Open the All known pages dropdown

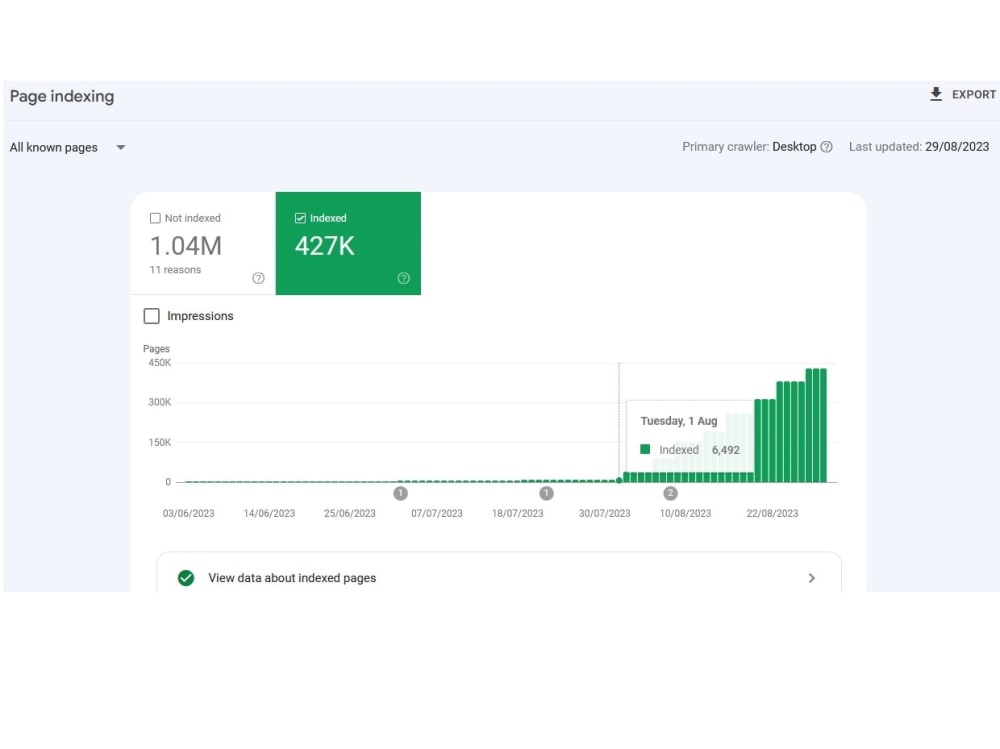[68, 147]
